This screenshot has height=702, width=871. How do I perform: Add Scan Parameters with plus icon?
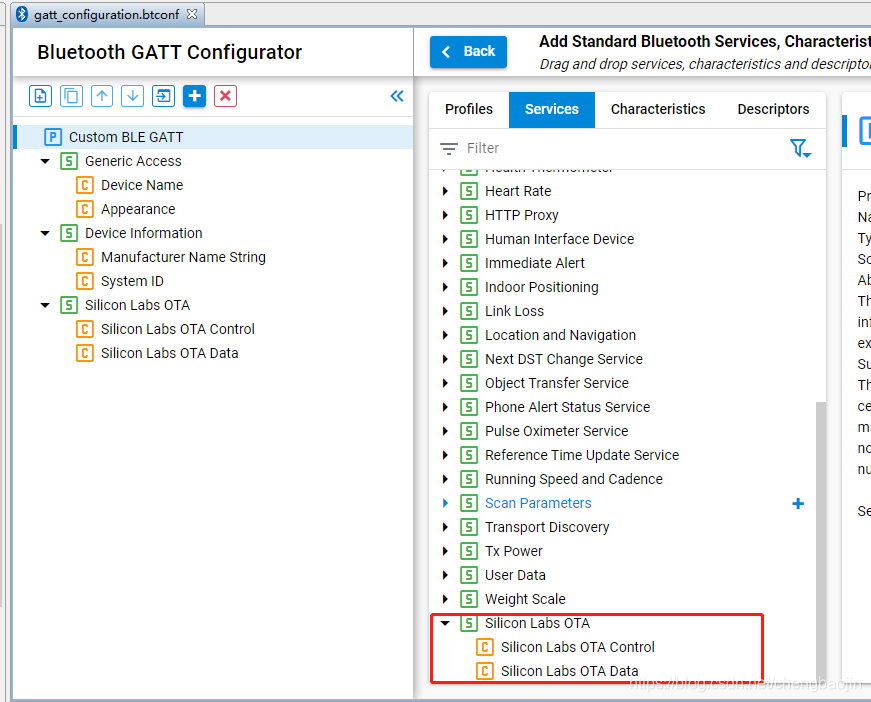pos(798,503)
